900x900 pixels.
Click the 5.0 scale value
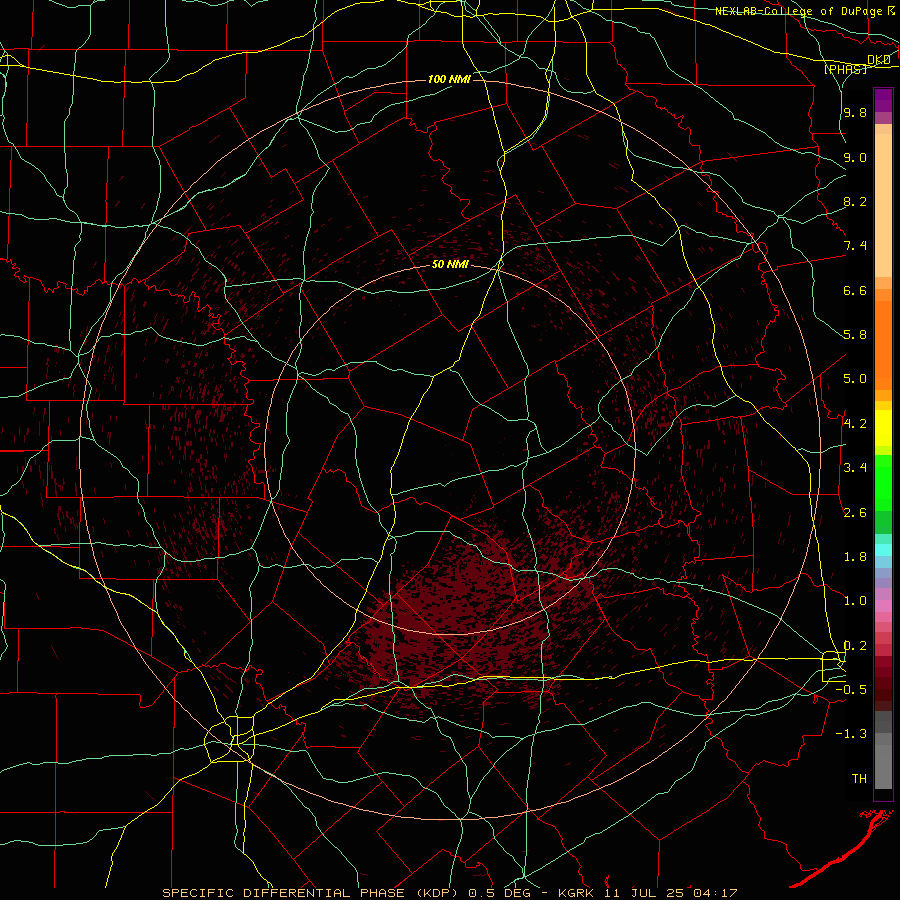pos(855,379)
